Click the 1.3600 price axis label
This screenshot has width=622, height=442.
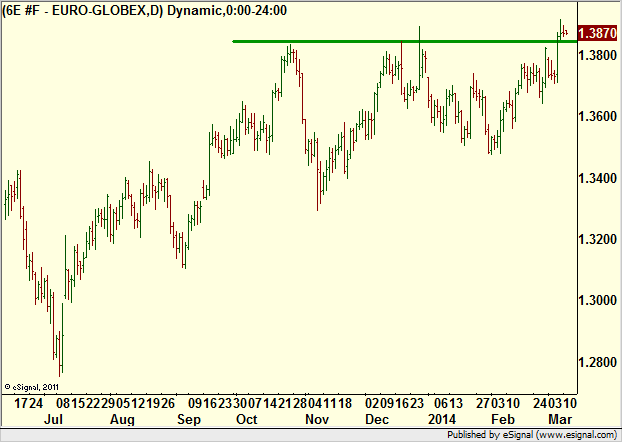tap(597, 117)
